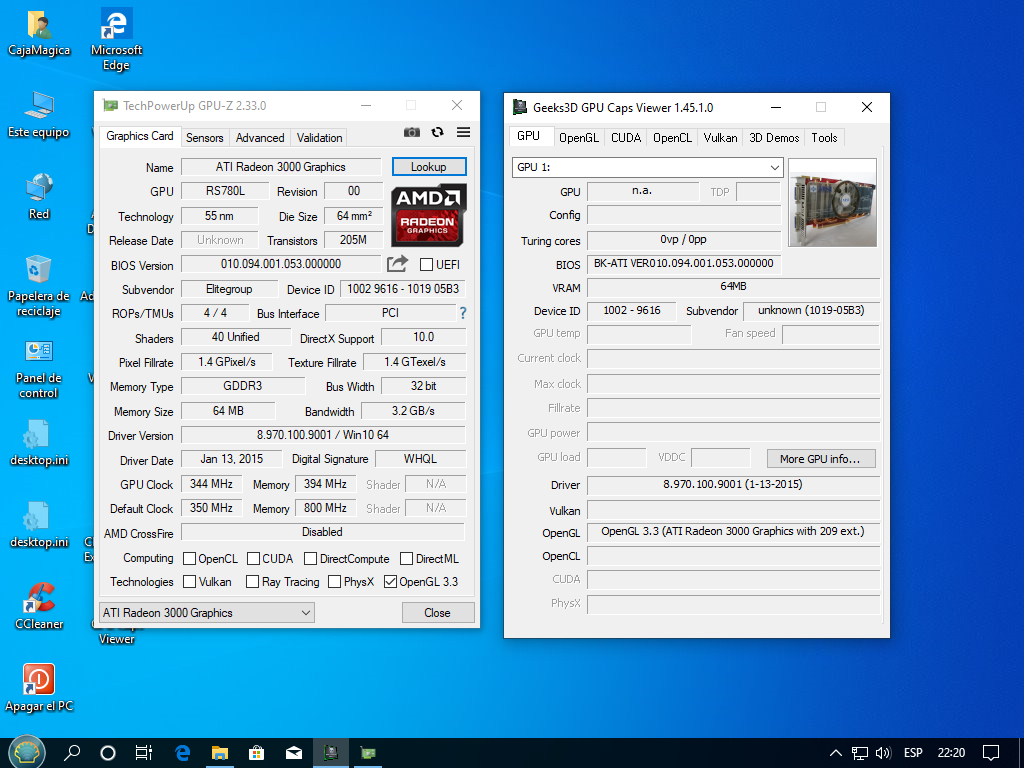1024x768 pixels.
Task: Open Mail from the taskbar
Action: 293,753
